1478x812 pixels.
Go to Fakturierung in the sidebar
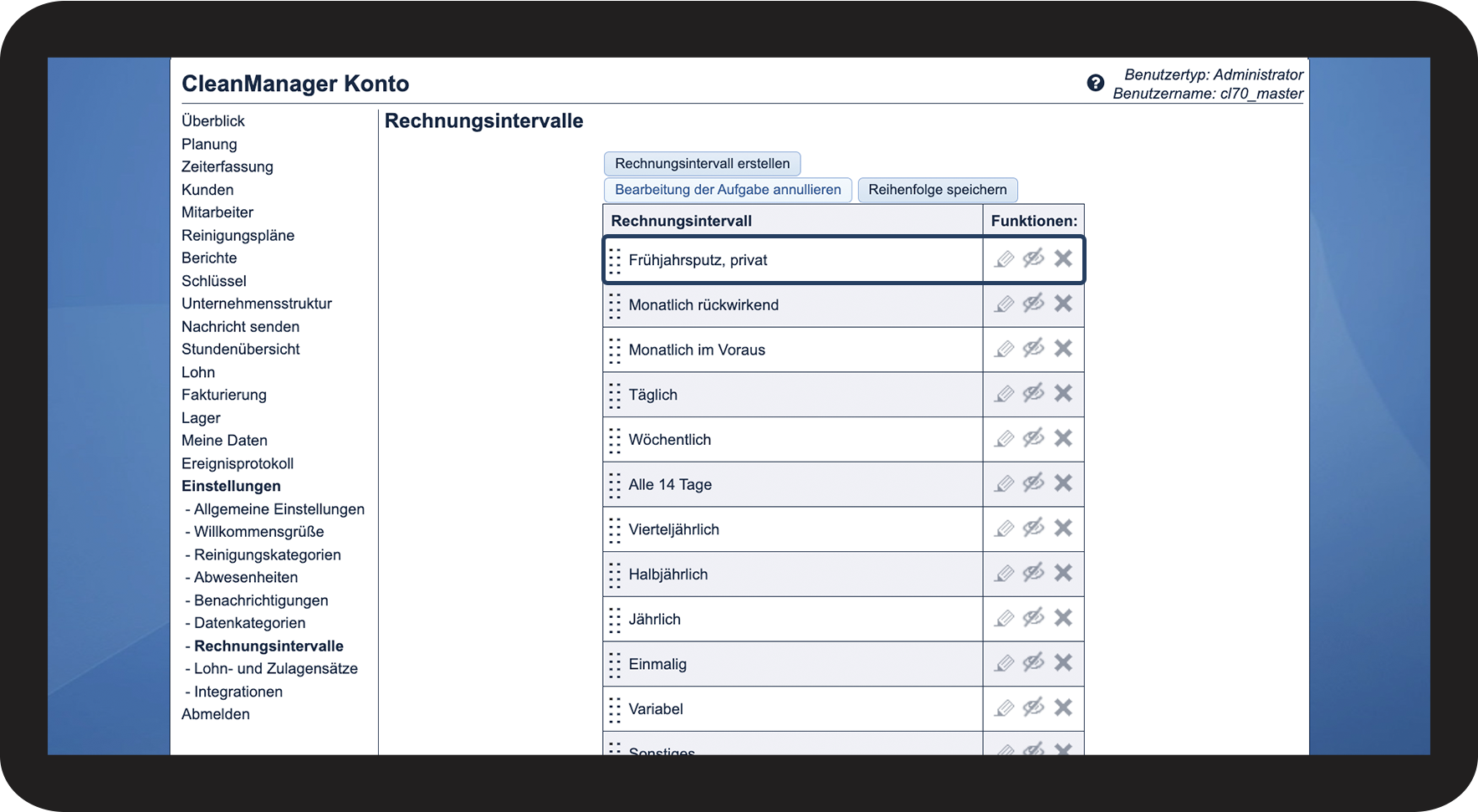(224, 395)
